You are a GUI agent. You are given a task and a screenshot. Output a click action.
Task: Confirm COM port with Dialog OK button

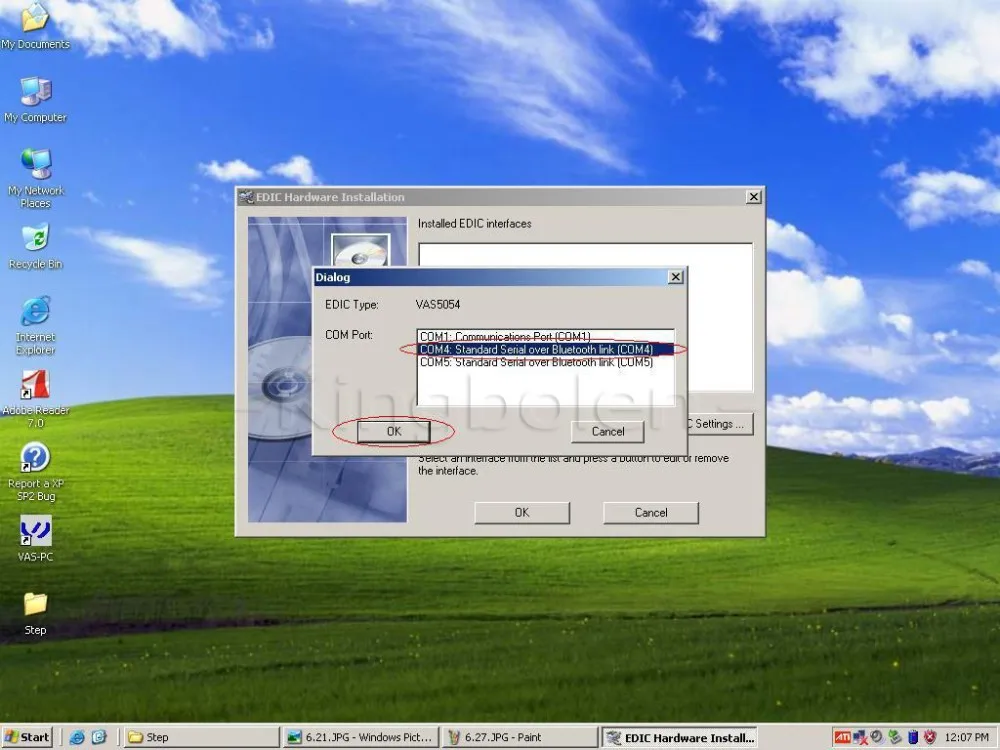tap(393, 432)
